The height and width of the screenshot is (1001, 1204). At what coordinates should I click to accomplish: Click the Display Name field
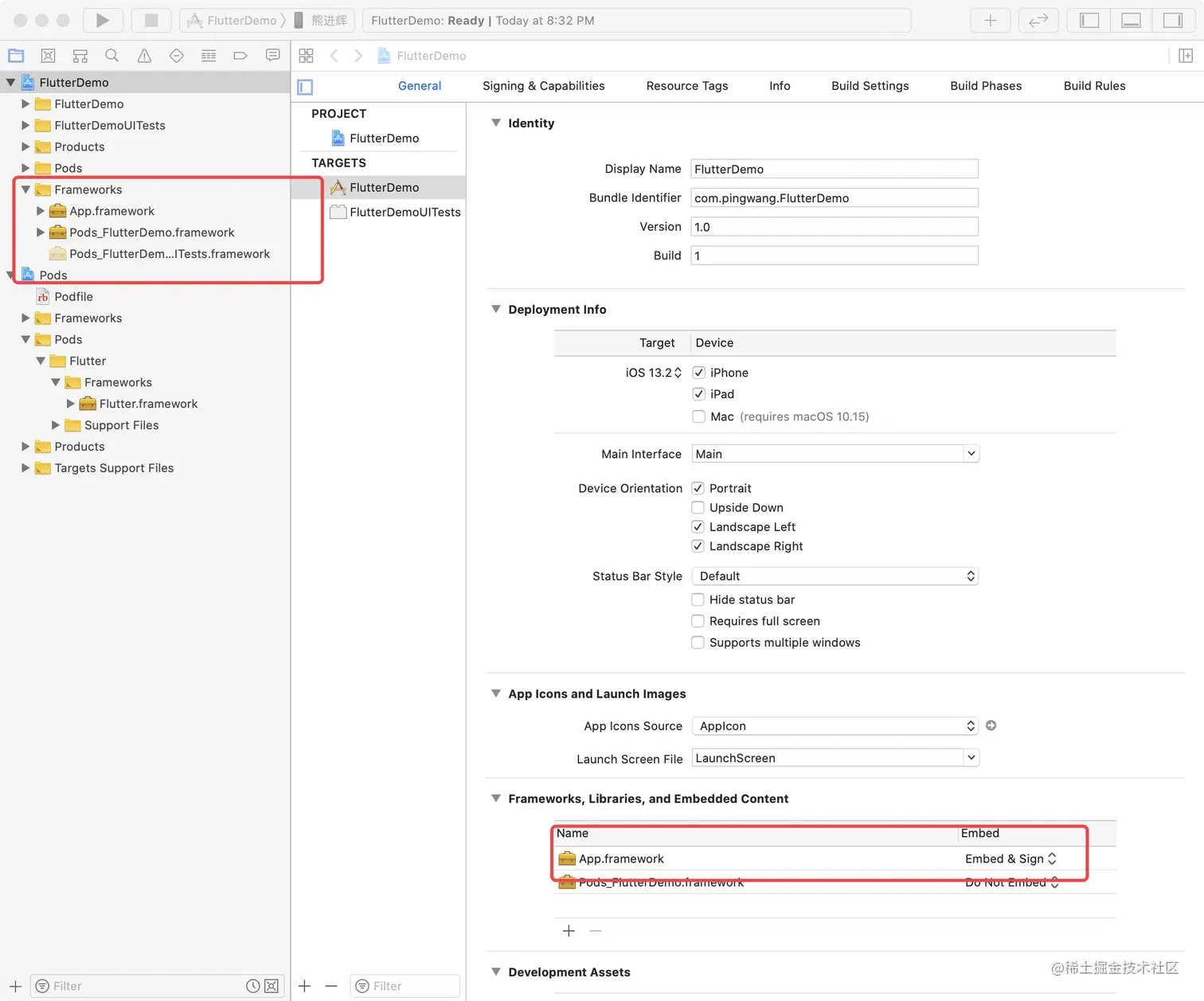(835, 169)
